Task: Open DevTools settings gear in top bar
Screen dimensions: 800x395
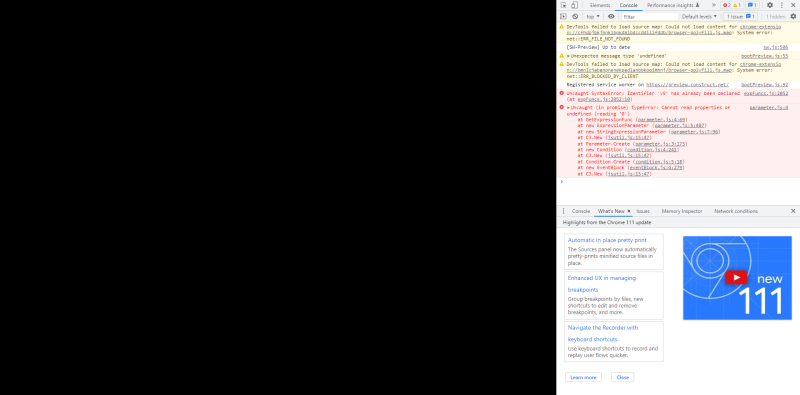Action: point(770,5)
